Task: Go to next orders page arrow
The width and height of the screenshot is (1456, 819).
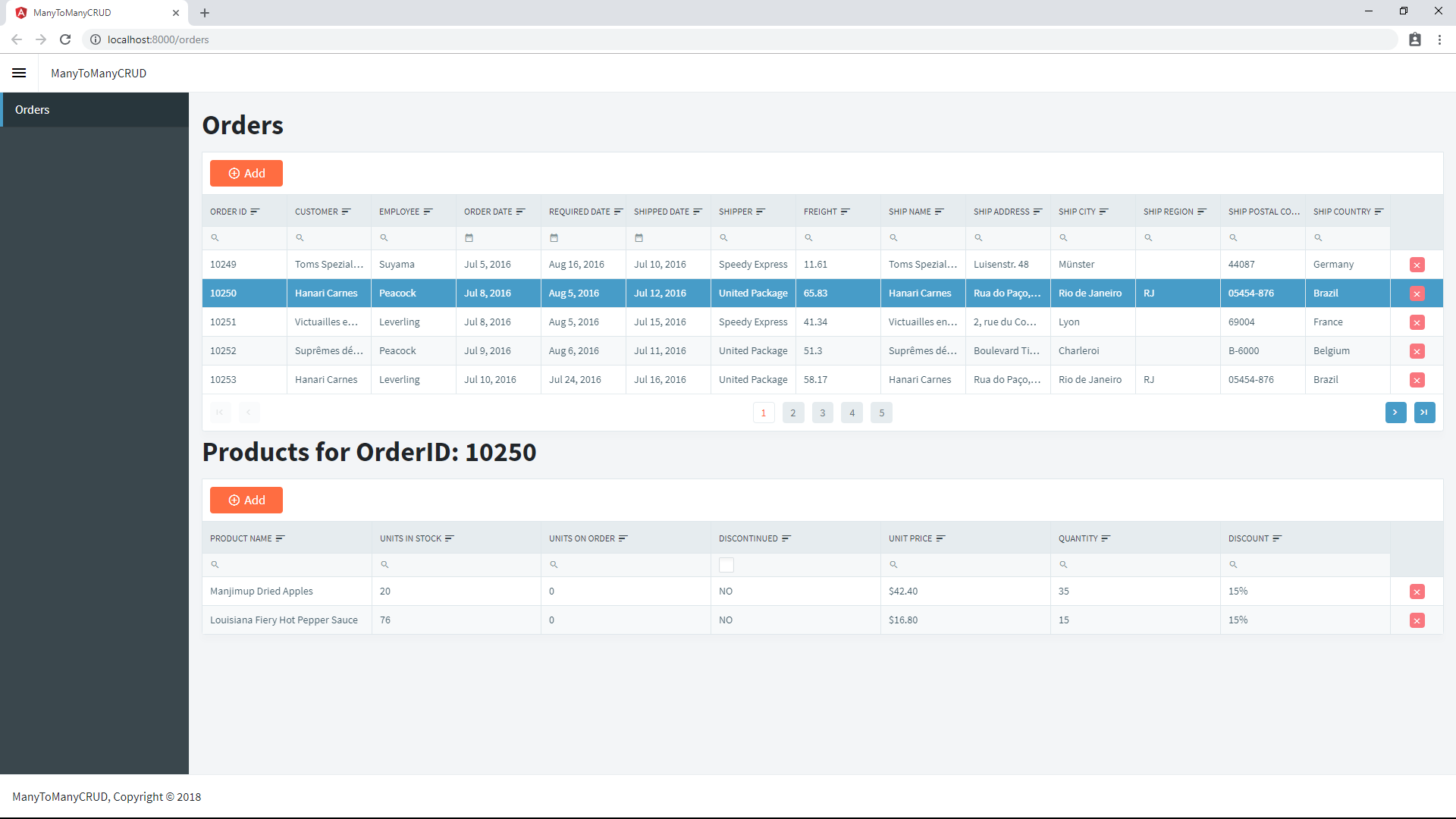Action: tap(1395, 413)
